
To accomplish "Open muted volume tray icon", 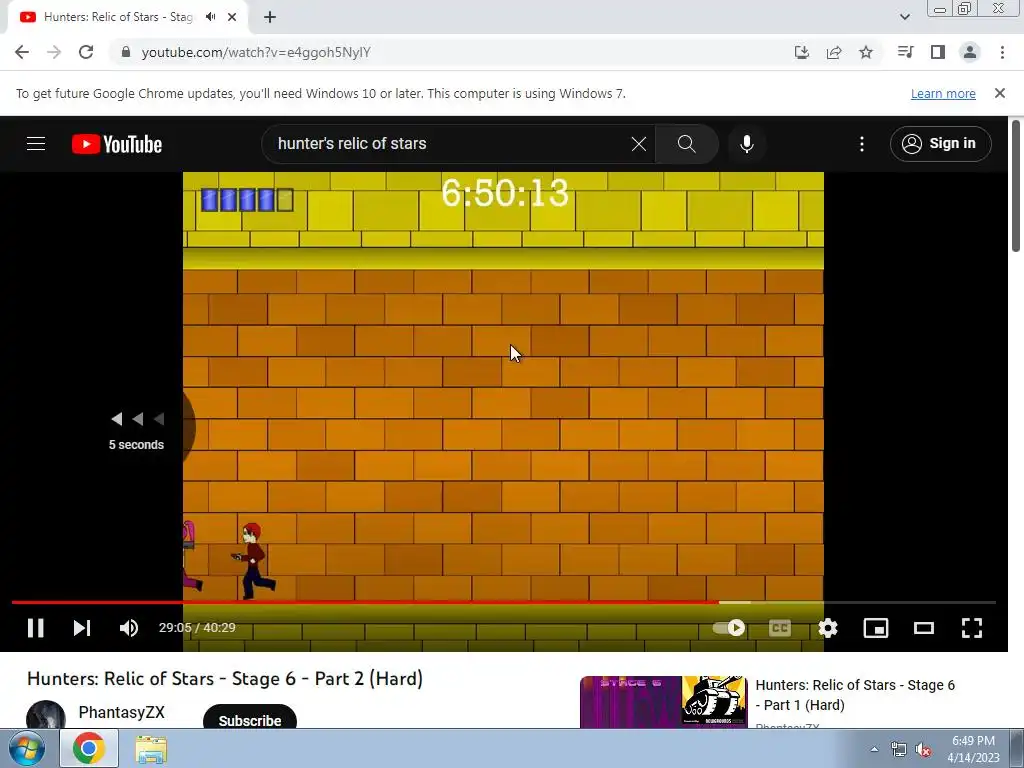I will click(x=923, y=749).
